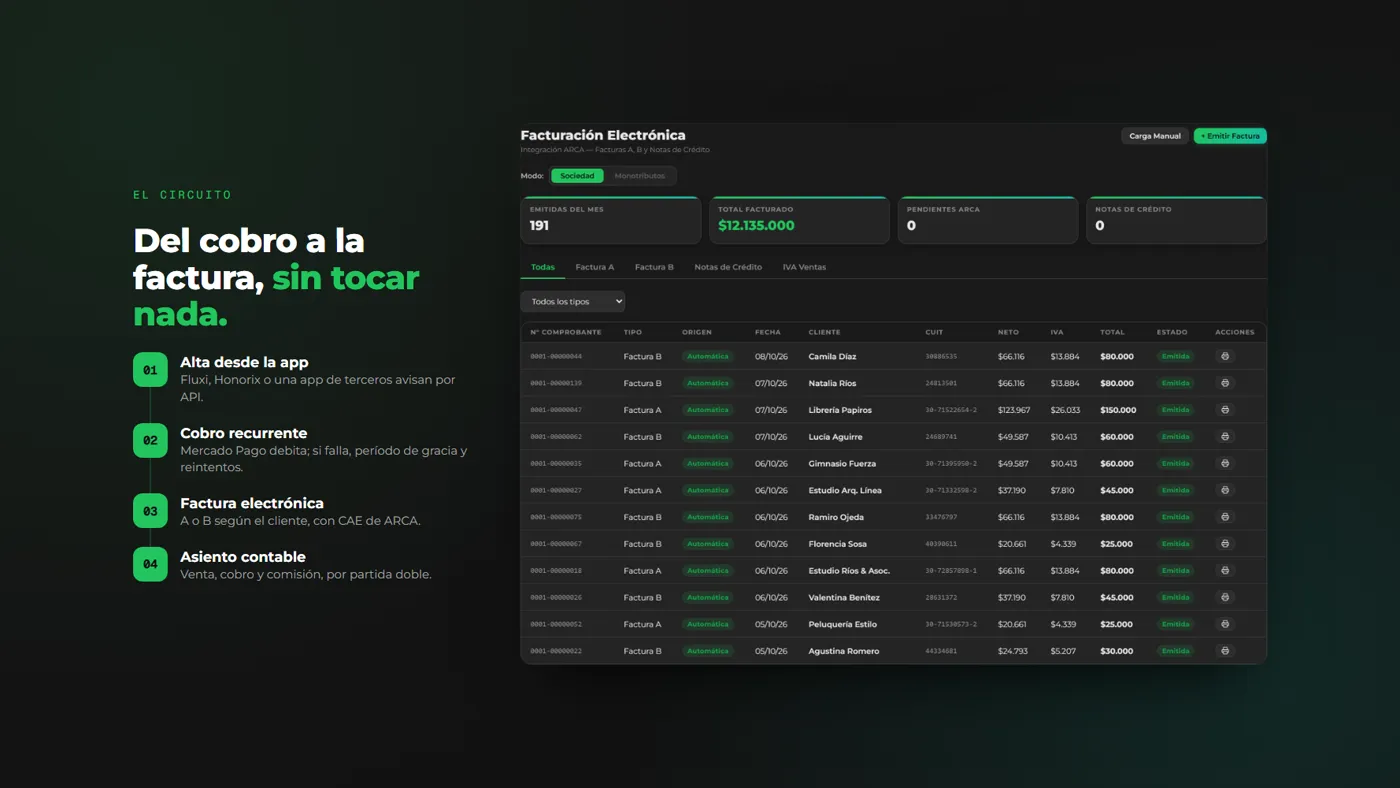Click the $150.000 total amount
The width and height of the screenshot is (1400, 788).
pyautogui.click(x=1118, y=410)
